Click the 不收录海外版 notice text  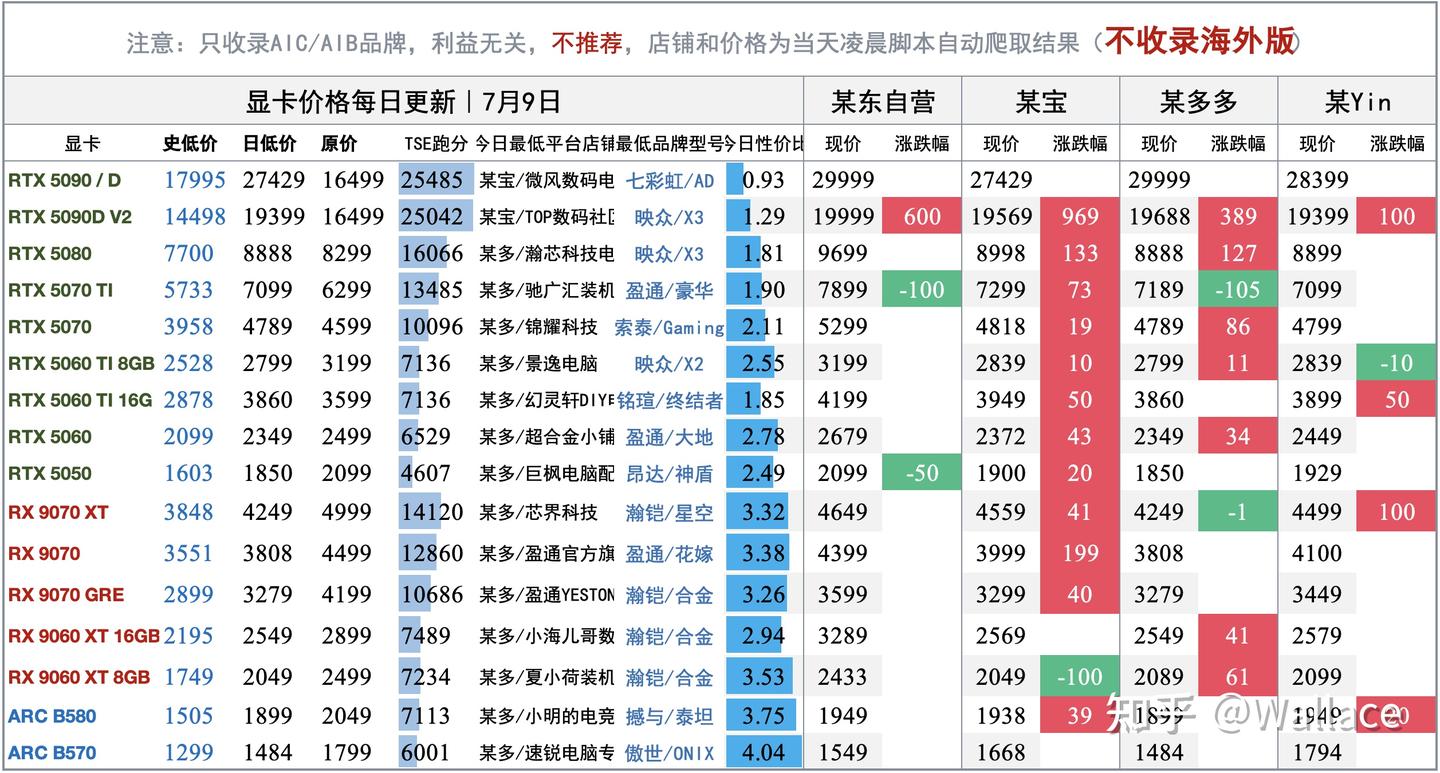[1198, 41]
